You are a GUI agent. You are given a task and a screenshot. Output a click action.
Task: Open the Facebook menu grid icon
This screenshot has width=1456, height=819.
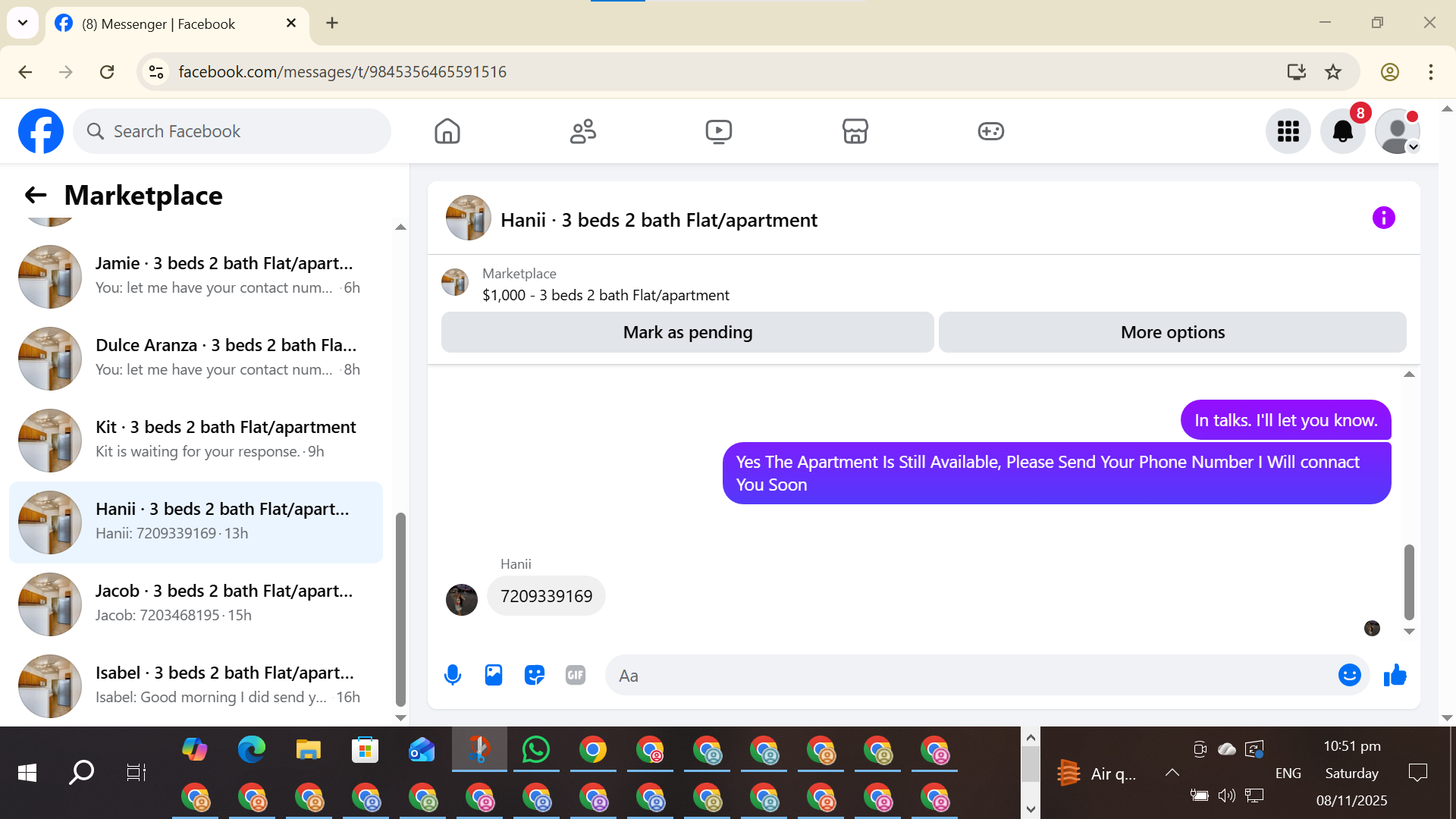pyautogui.click(x=1288, y=131)
